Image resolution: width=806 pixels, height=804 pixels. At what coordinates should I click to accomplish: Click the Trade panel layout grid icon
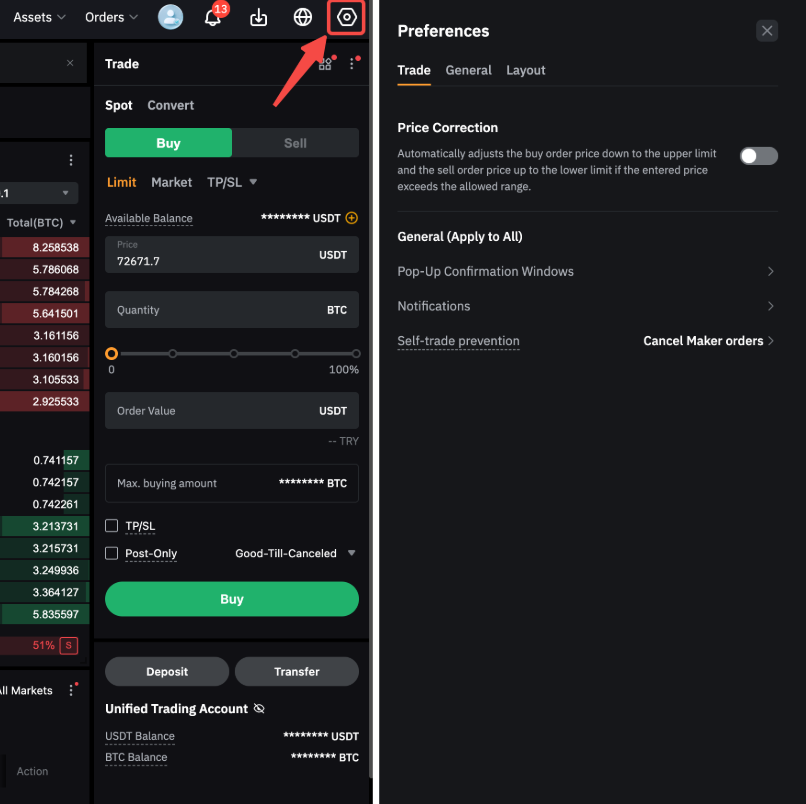(x=325, y=64)
